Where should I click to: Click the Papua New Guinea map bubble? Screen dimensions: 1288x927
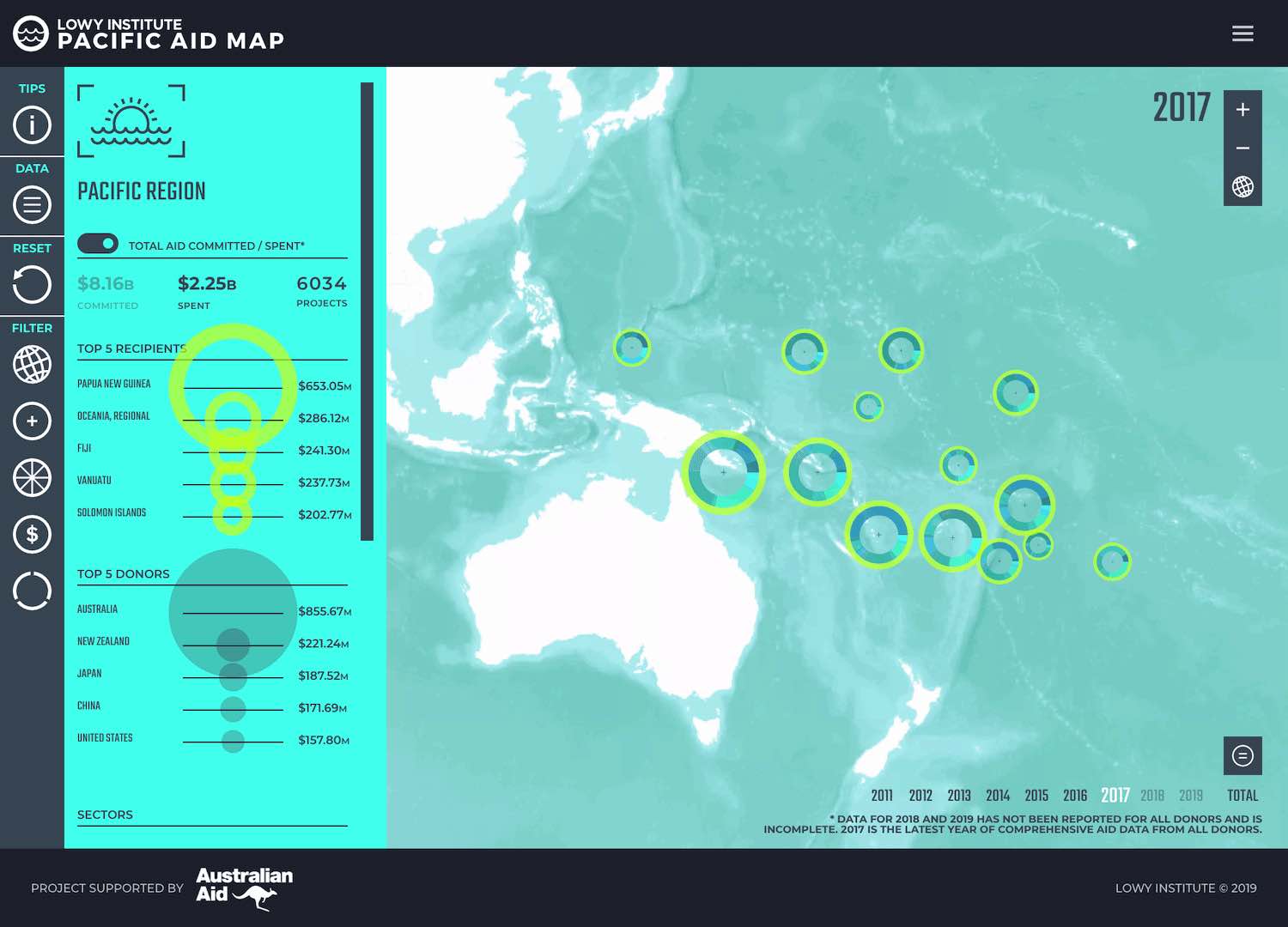[723, 472]
